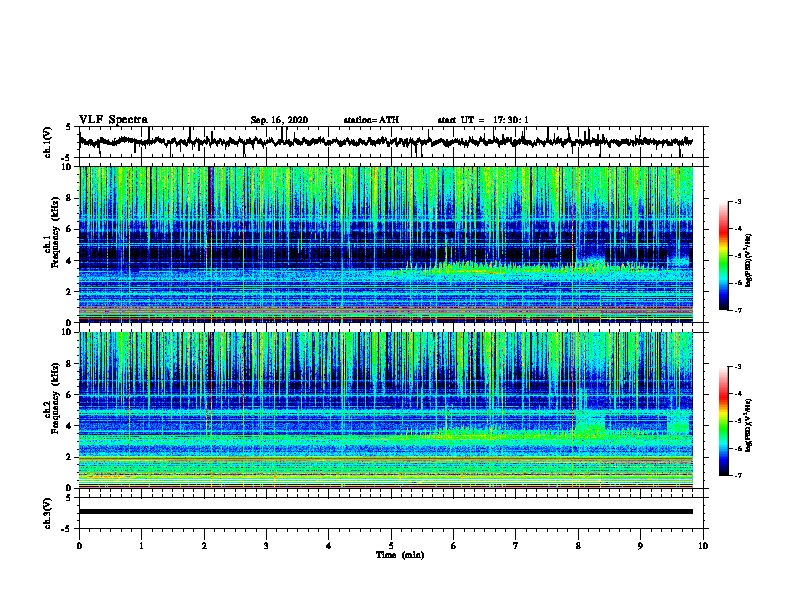
Task: Click the "station=ATH" header label
Action: point(371,120)
